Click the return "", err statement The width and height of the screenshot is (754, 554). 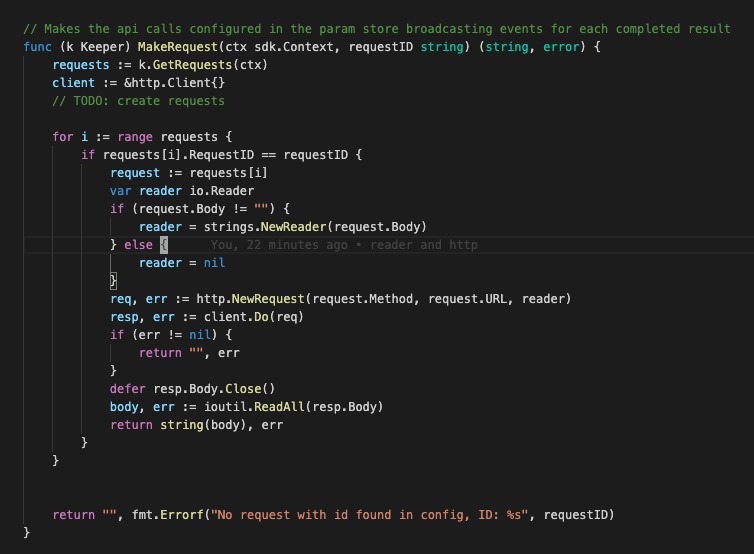pyautogui.click(x=189, y=353)
